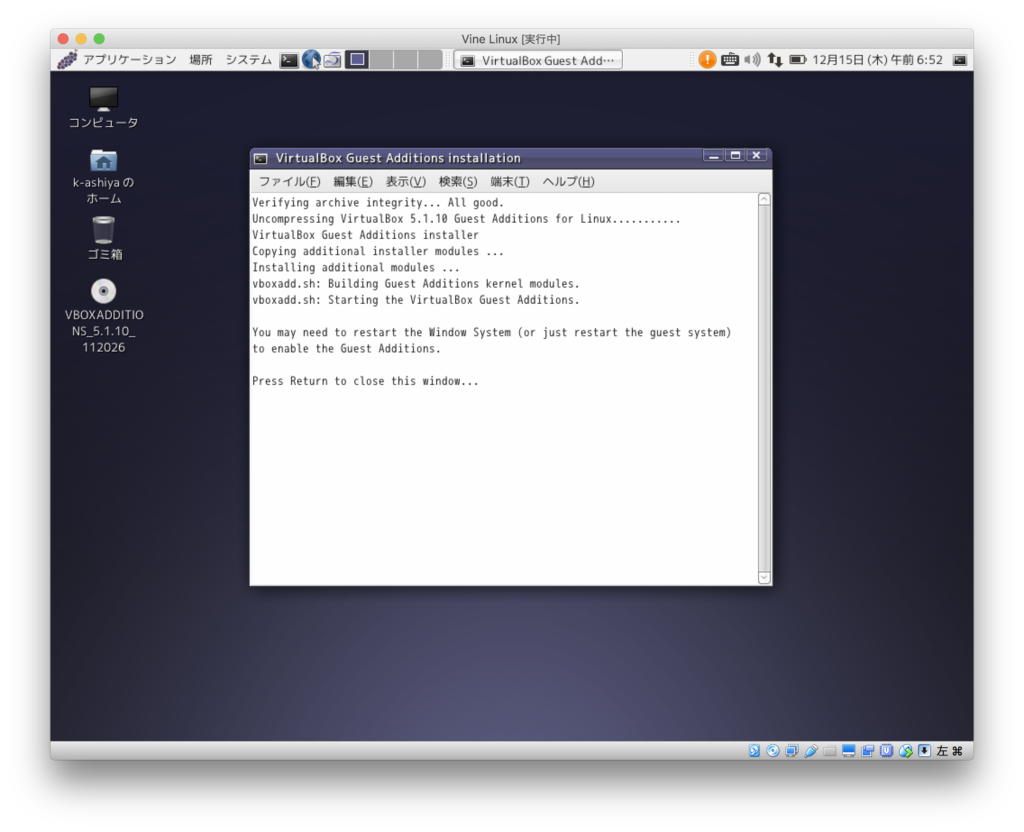1024x832 pixels.
Task: Click the 'Installing additional modules ...' line
Action: [x=356, y=268]
